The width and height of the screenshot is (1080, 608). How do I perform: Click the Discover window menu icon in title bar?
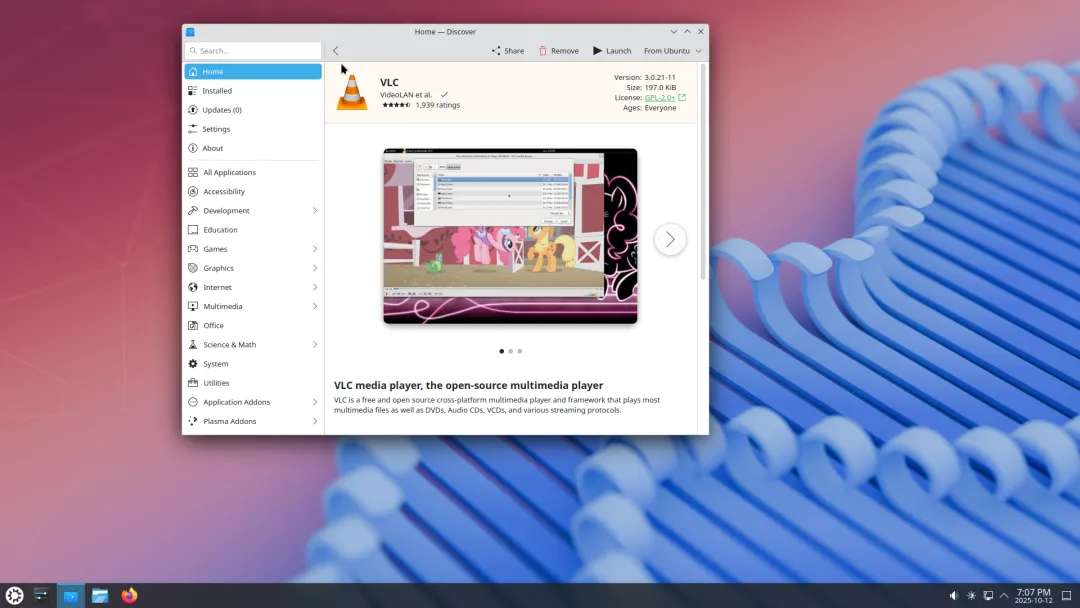pos(190,32)
